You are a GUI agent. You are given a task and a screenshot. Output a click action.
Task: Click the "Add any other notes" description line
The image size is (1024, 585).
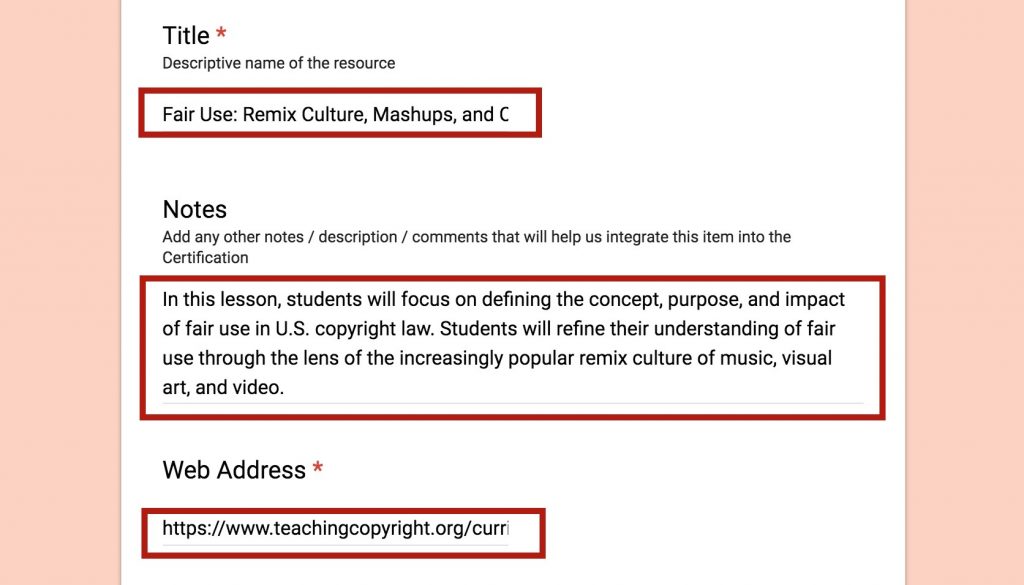pos(477,236)
